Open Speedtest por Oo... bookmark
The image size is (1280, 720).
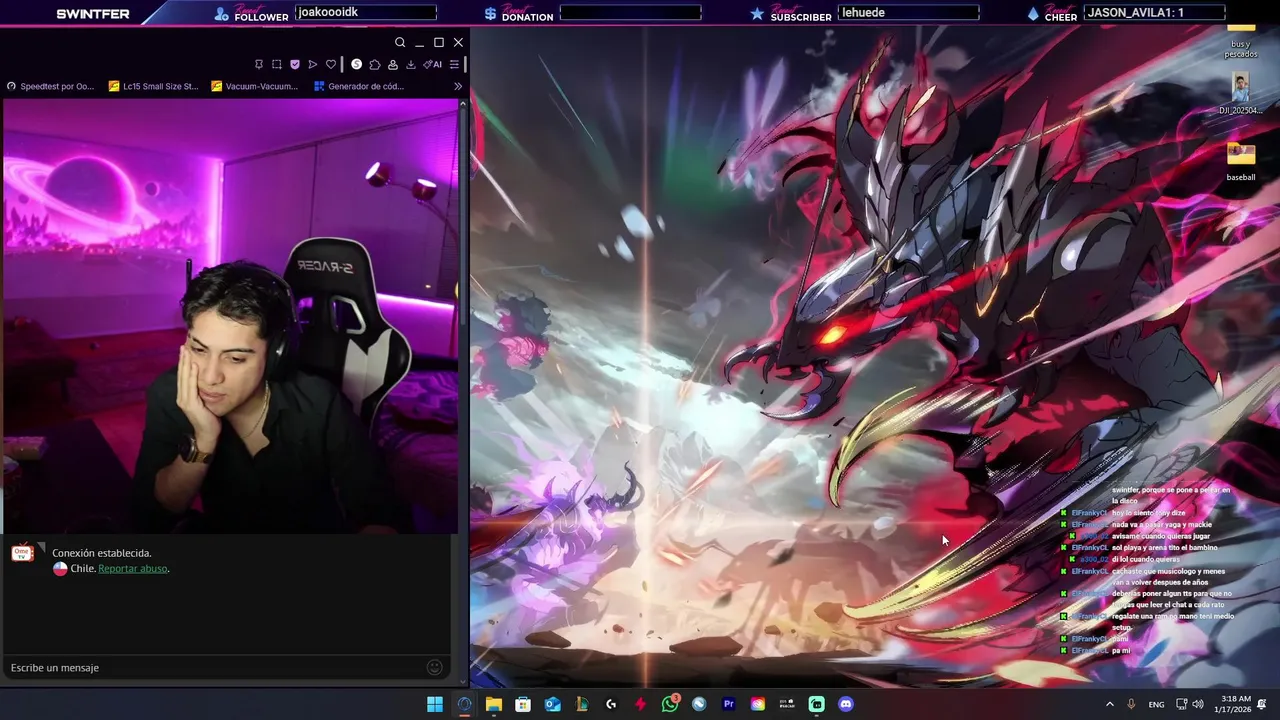[51, 86]
